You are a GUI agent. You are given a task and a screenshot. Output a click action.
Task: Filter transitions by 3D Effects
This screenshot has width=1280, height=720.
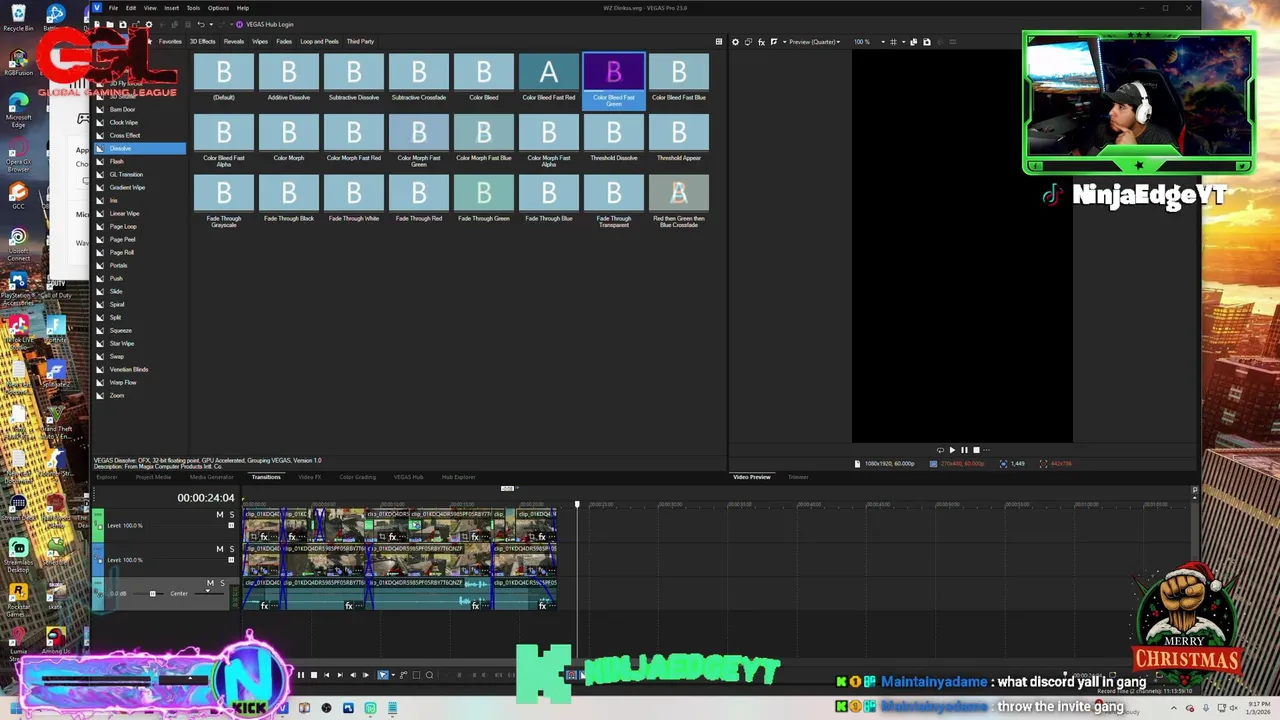[x=202, y=42]
